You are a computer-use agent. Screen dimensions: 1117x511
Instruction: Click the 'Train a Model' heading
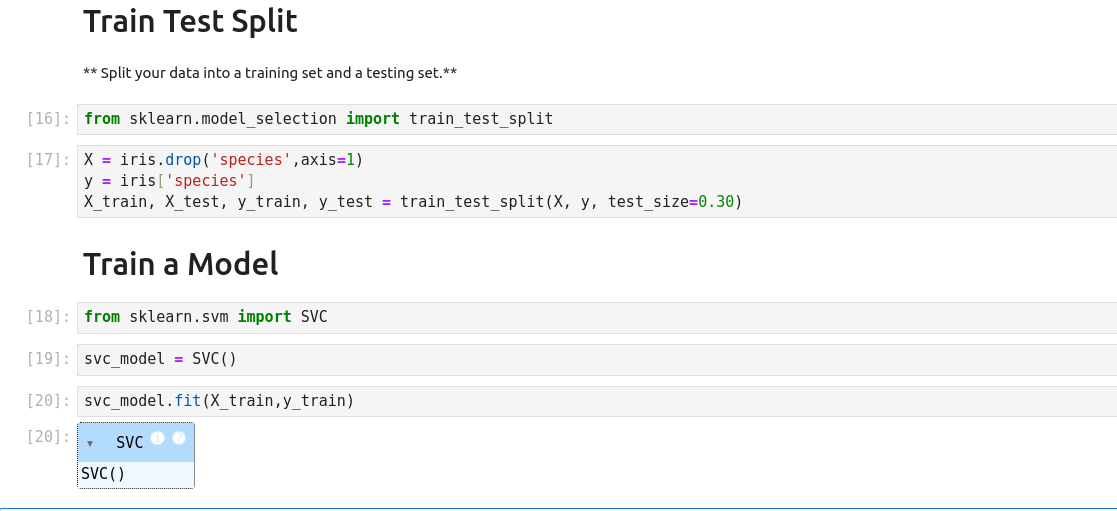[x=180, y=264]
